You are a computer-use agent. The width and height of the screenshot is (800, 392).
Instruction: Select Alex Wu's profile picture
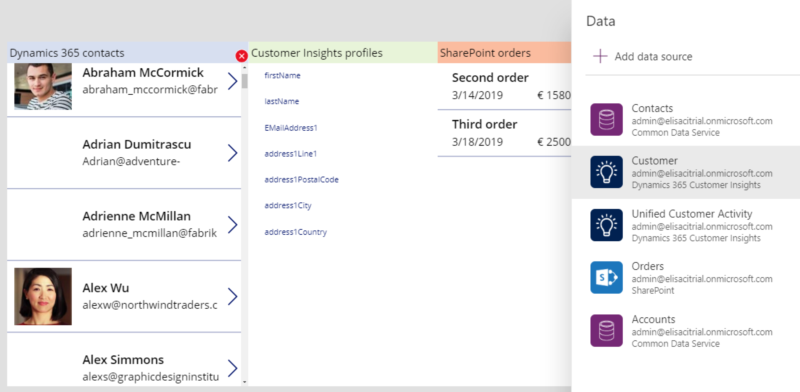[x=43, y=297]
